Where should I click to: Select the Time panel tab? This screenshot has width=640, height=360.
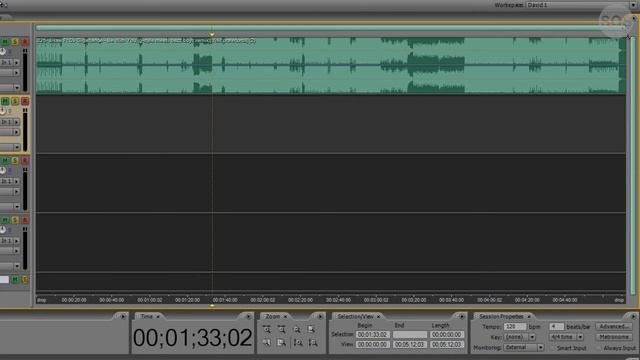pos(146,317)
